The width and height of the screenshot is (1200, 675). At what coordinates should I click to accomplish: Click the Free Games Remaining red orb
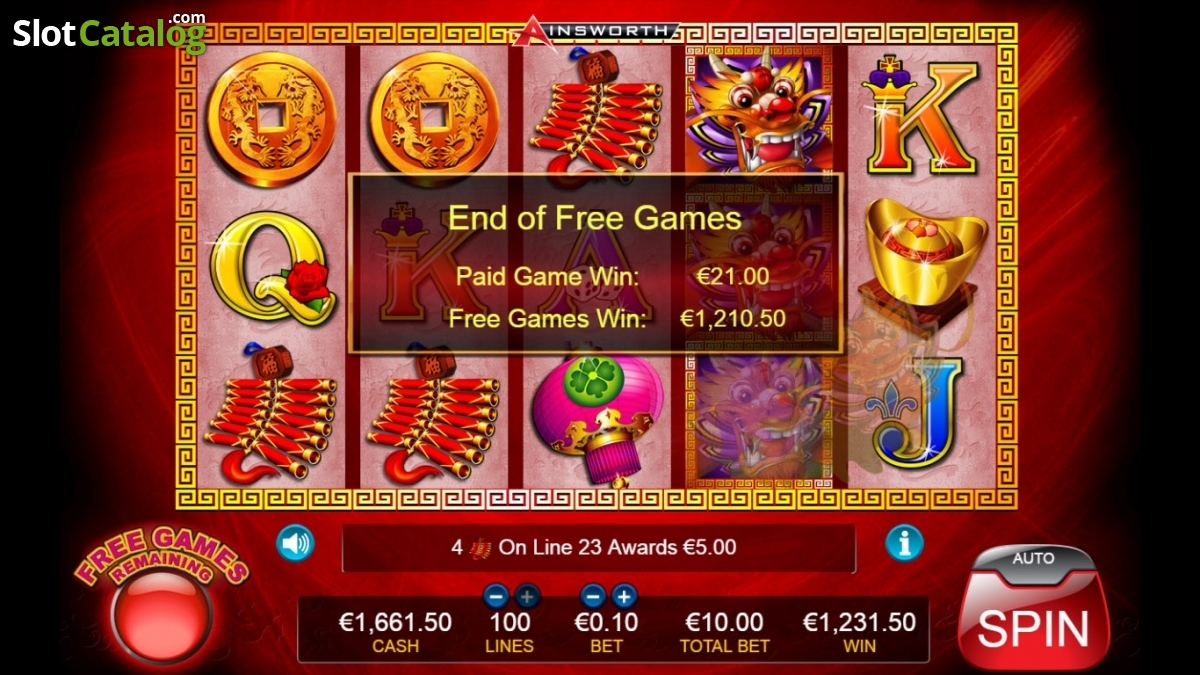coord(162,614)
